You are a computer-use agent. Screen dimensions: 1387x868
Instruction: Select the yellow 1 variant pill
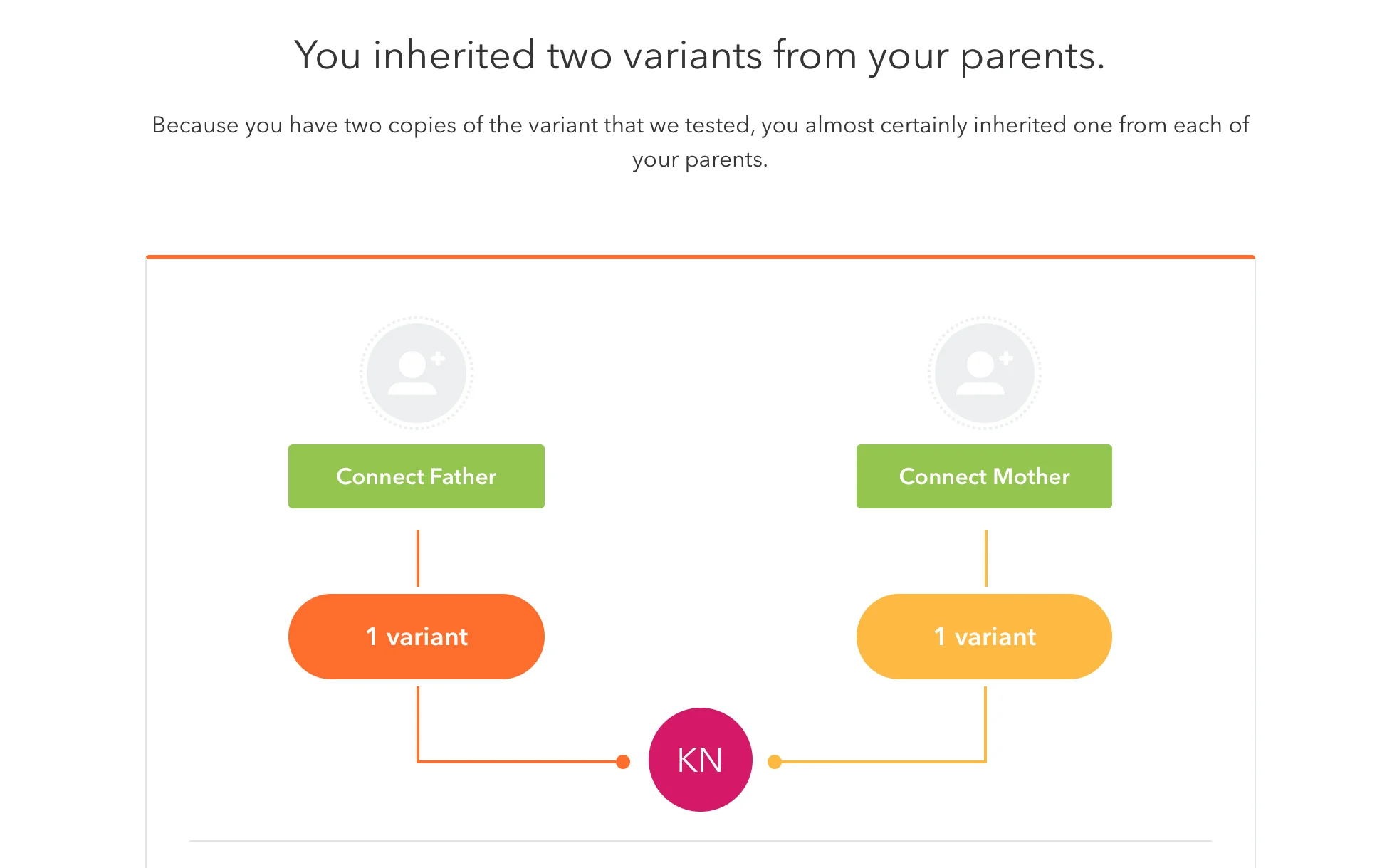pyautogui.click(x=984, y=637)
